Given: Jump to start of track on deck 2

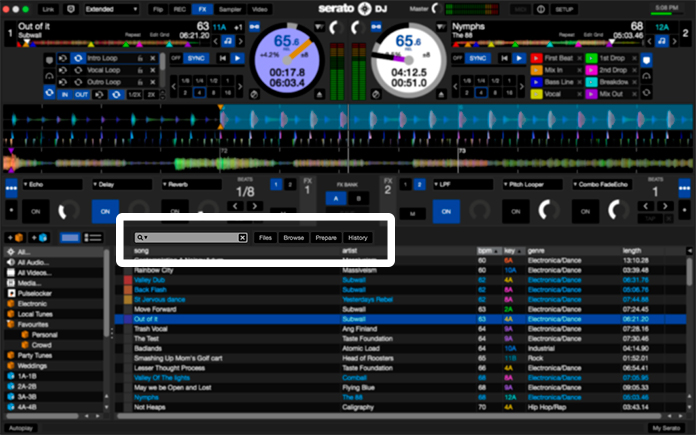Looking at the screenshot, I should [x=504, y=58].
